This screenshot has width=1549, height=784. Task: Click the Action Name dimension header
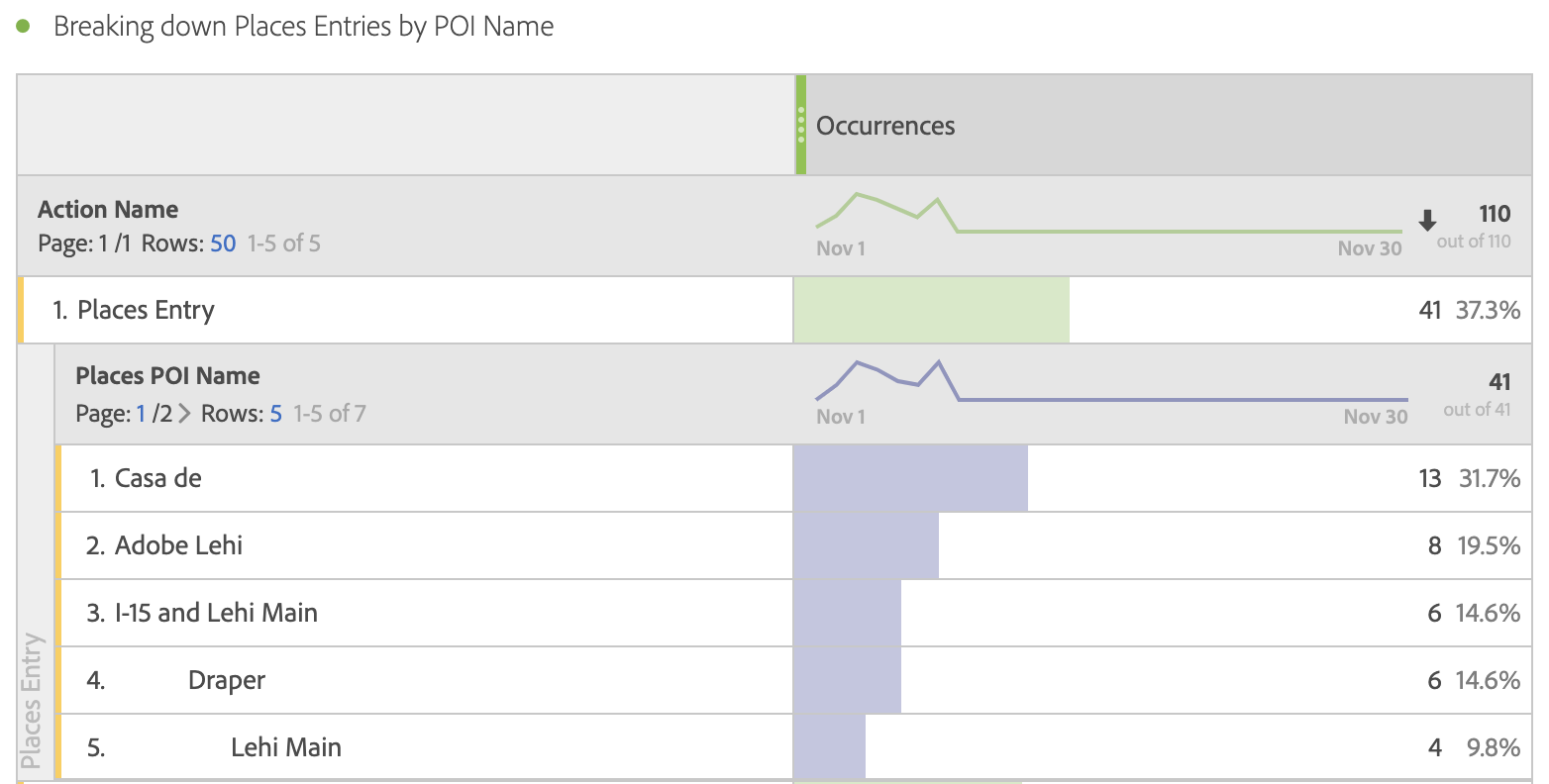tap(108, 210)
